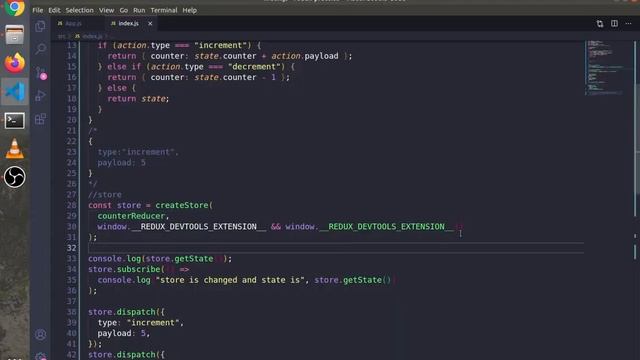The height and width of the screenshot is (360, 640).
Task: Open the Source Control view
Action: pos(40,73)
